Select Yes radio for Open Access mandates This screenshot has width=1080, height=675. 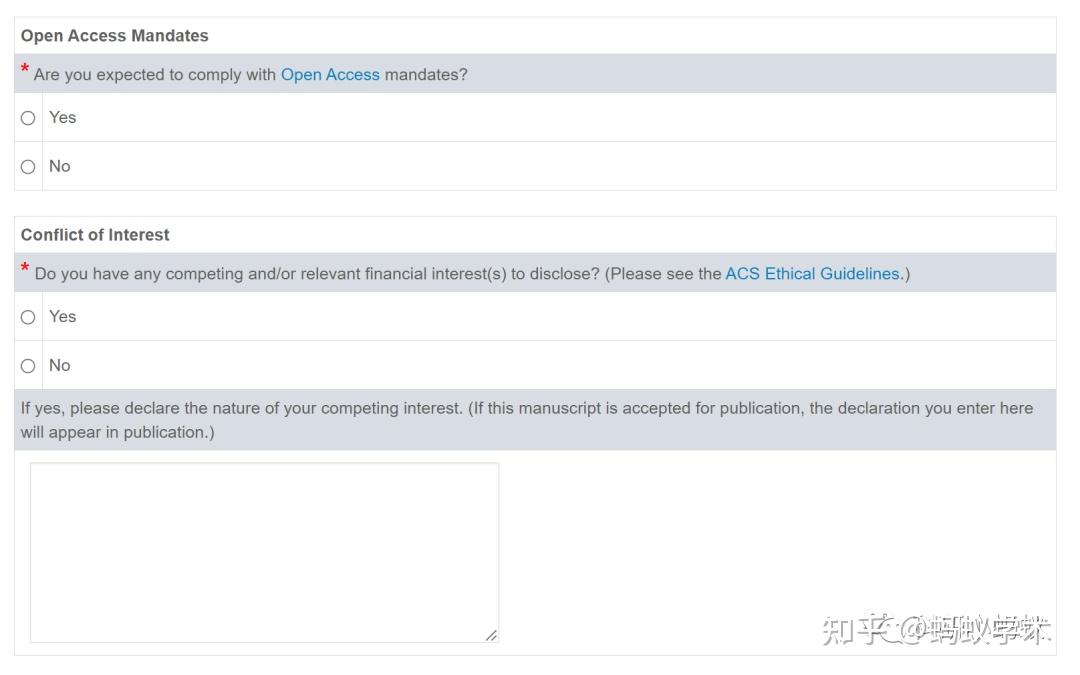[28, 118]
